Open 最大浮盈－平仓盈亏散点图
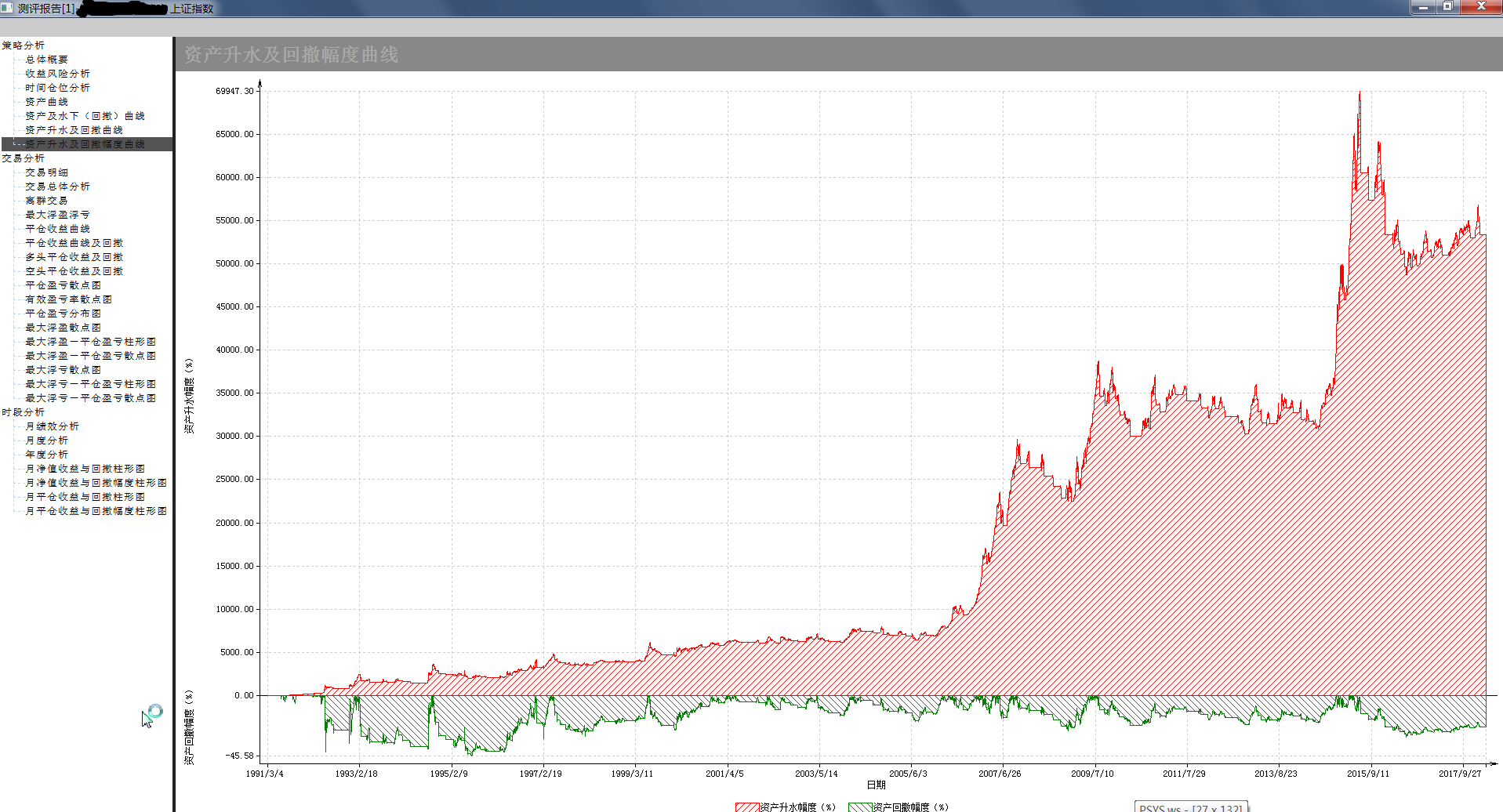 pos(90,356)
